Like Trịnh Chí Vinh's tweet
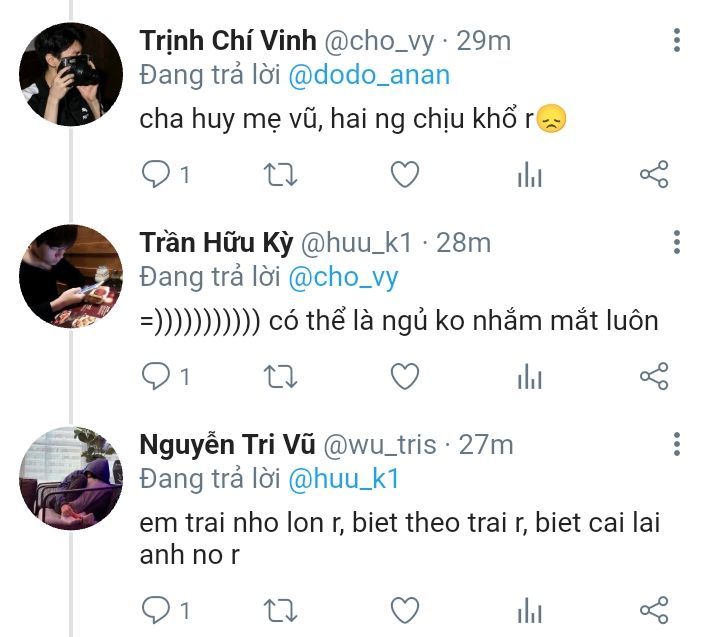Image resolution: width=718 pixels, height=637 pixels. click(x=404, y=175)
